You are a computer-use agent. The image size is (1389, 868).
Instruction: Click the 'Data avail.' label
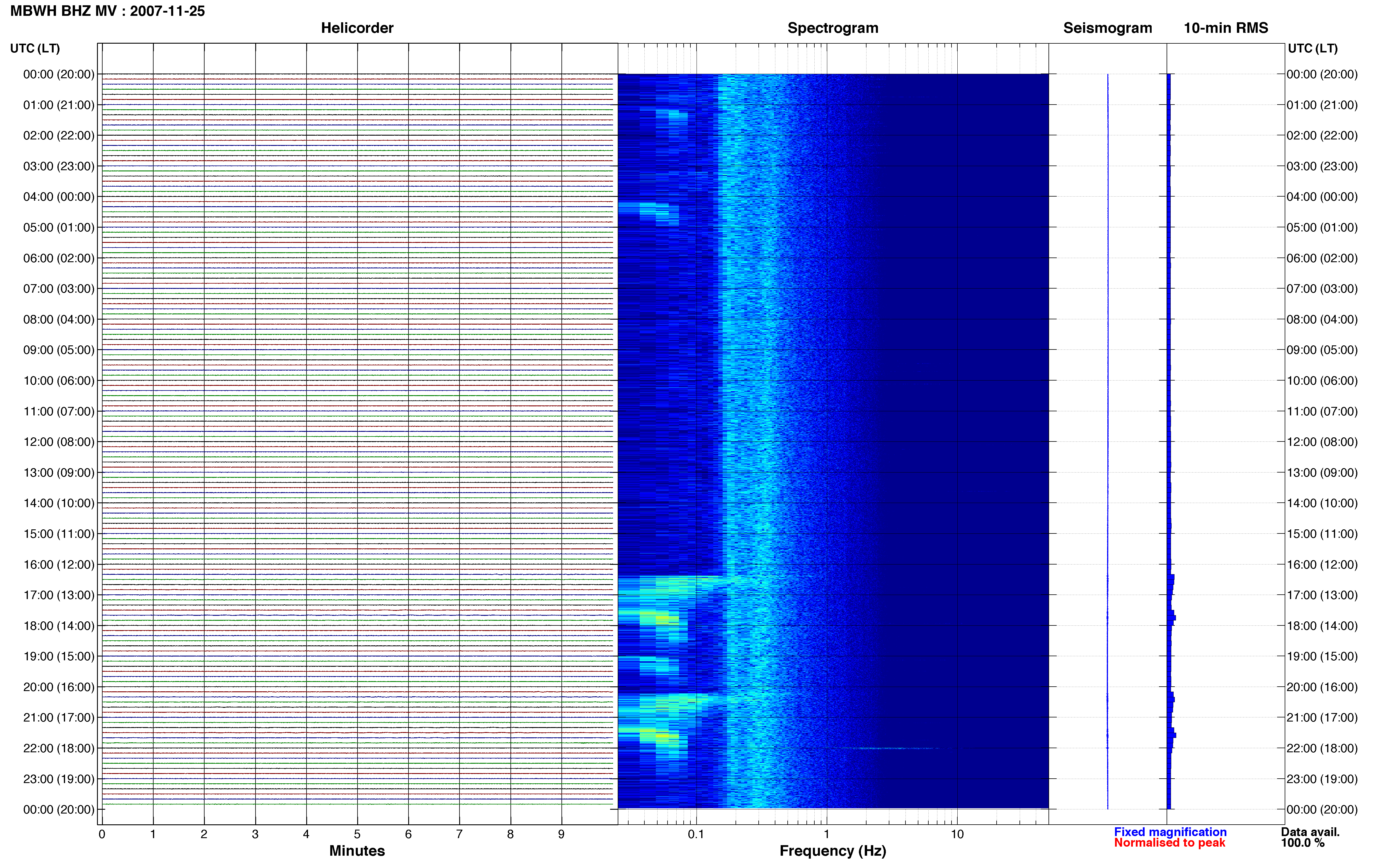(1310, 832)
